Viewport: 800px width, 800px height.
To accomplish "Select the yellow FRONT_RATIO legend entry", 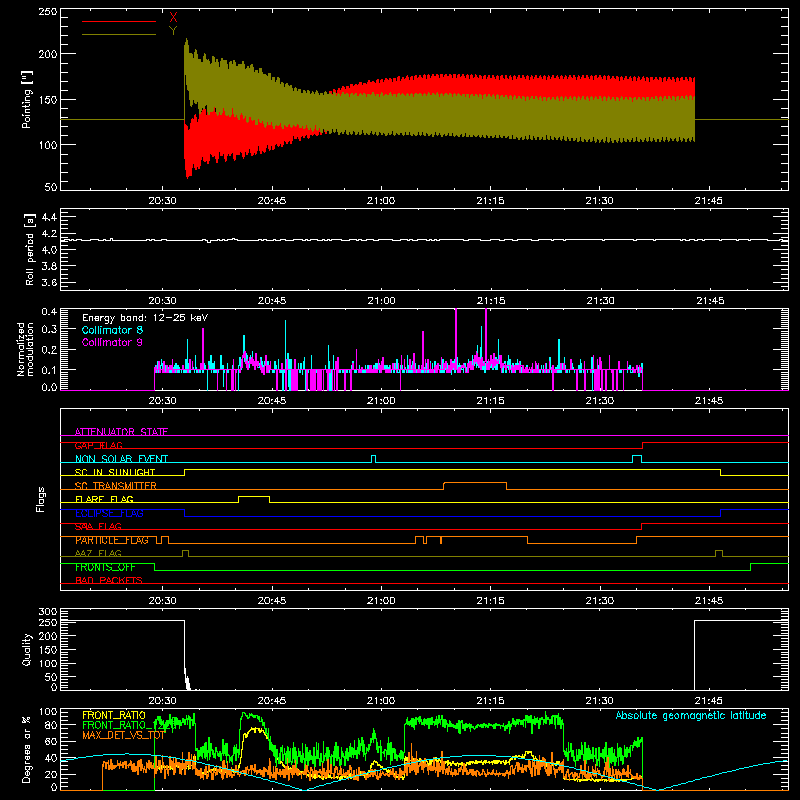I will 114,715.
